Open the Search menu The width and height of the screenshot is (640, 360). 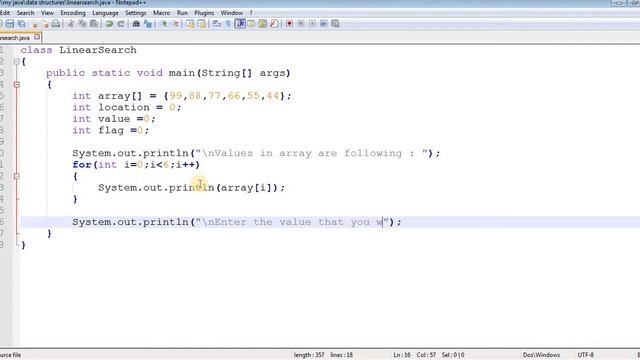click(x=25, y=13)
